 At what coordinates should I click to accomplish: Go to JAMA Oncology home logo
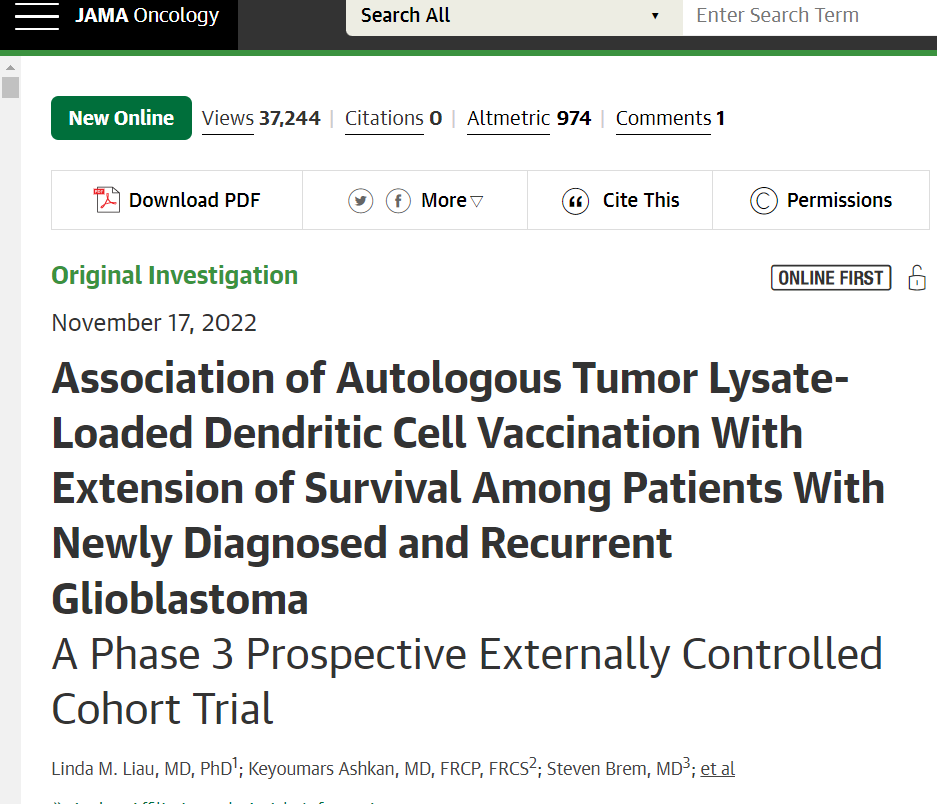click(146, 16)
